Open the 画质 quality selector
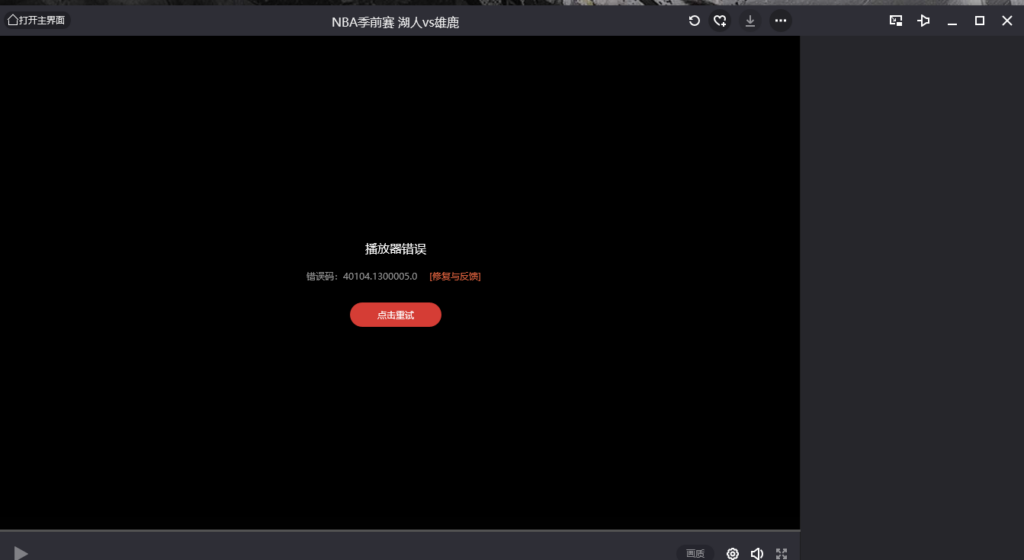The width and height of the screenshot is (1024, 560). coord(695,553)
